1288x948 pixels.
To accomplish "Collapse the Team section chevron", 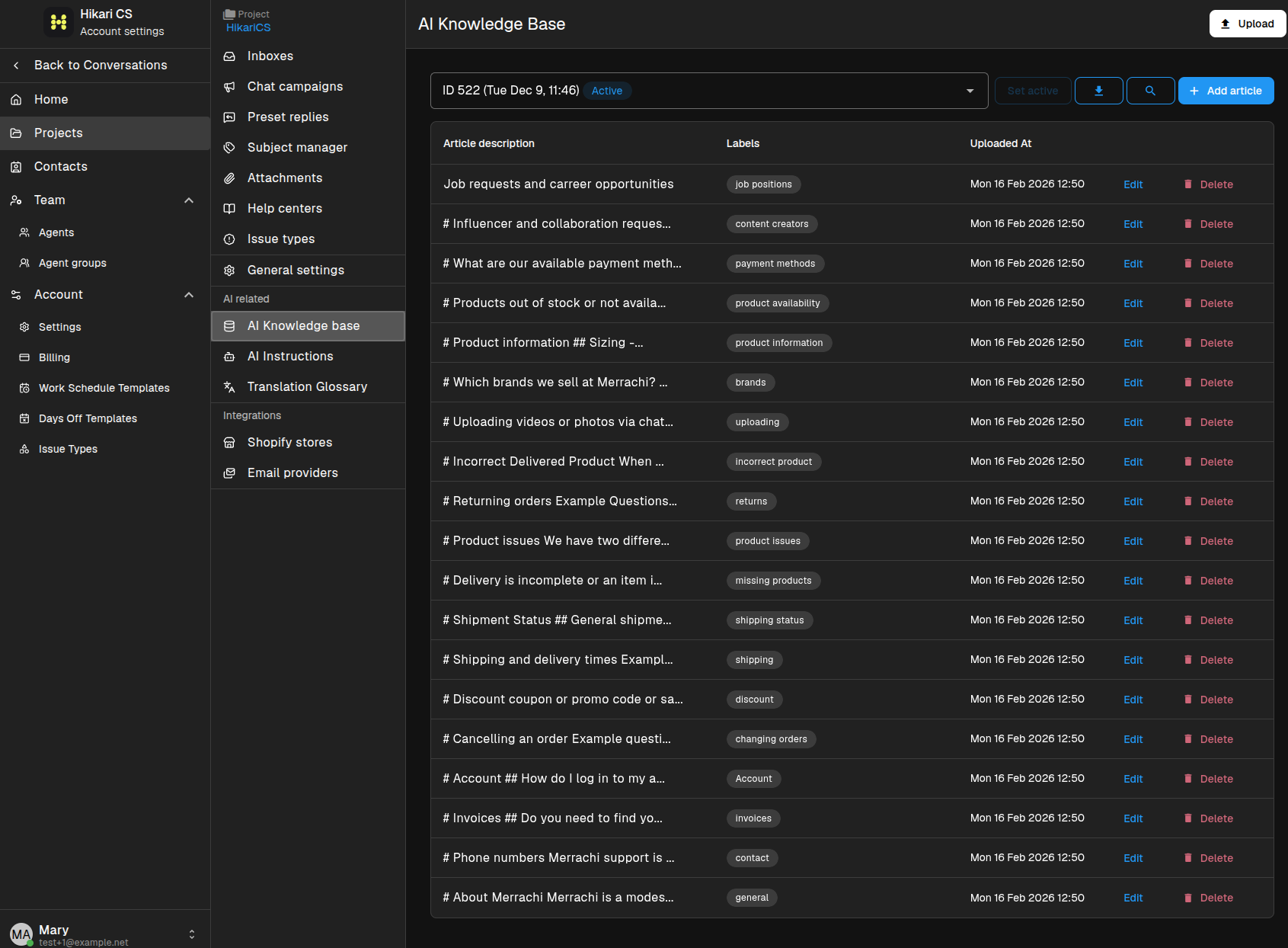I will (x=189, y=200).
